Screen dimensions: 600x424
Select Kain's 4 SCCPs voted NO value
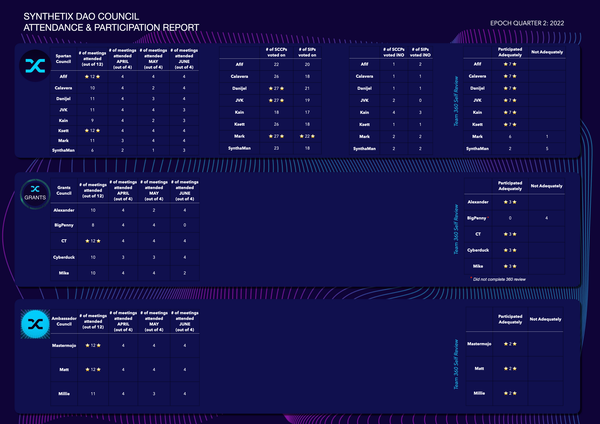393,113
